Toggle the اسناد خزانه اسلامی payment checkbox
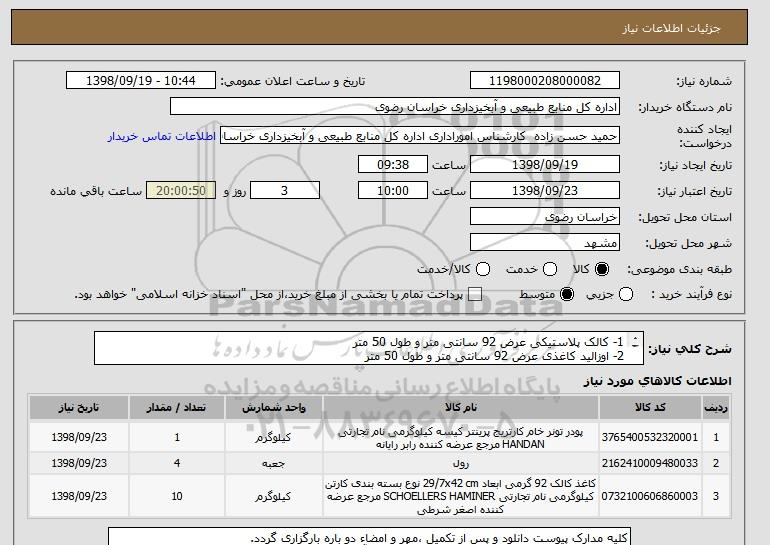 point(475,295)
